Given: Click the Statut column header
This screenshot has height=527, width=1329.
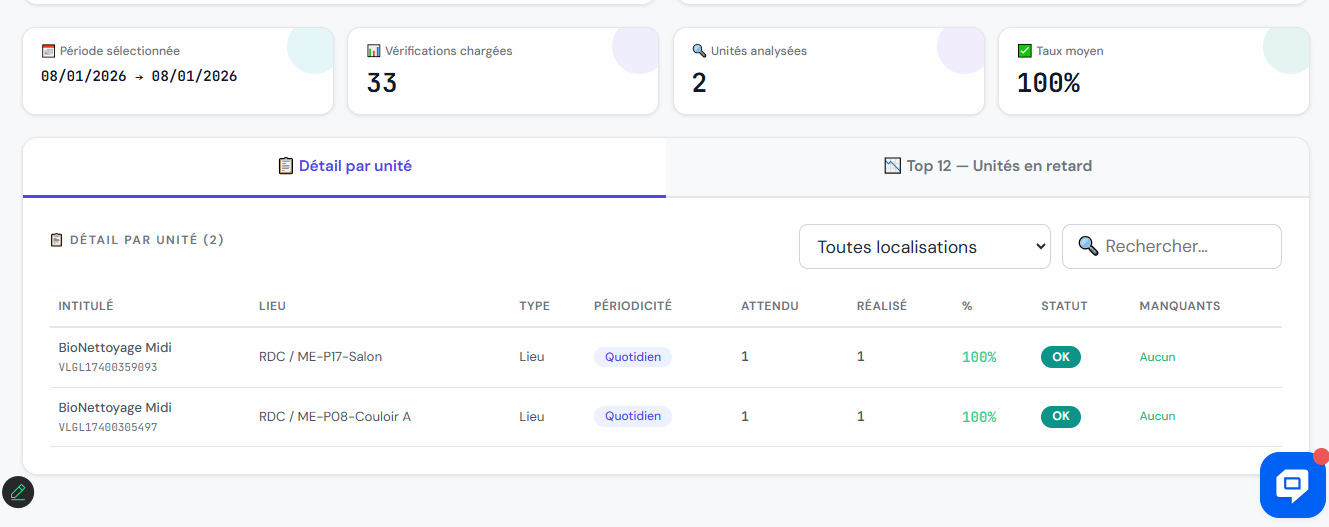Looking at the screenshot, I should tap(1064, 306).
